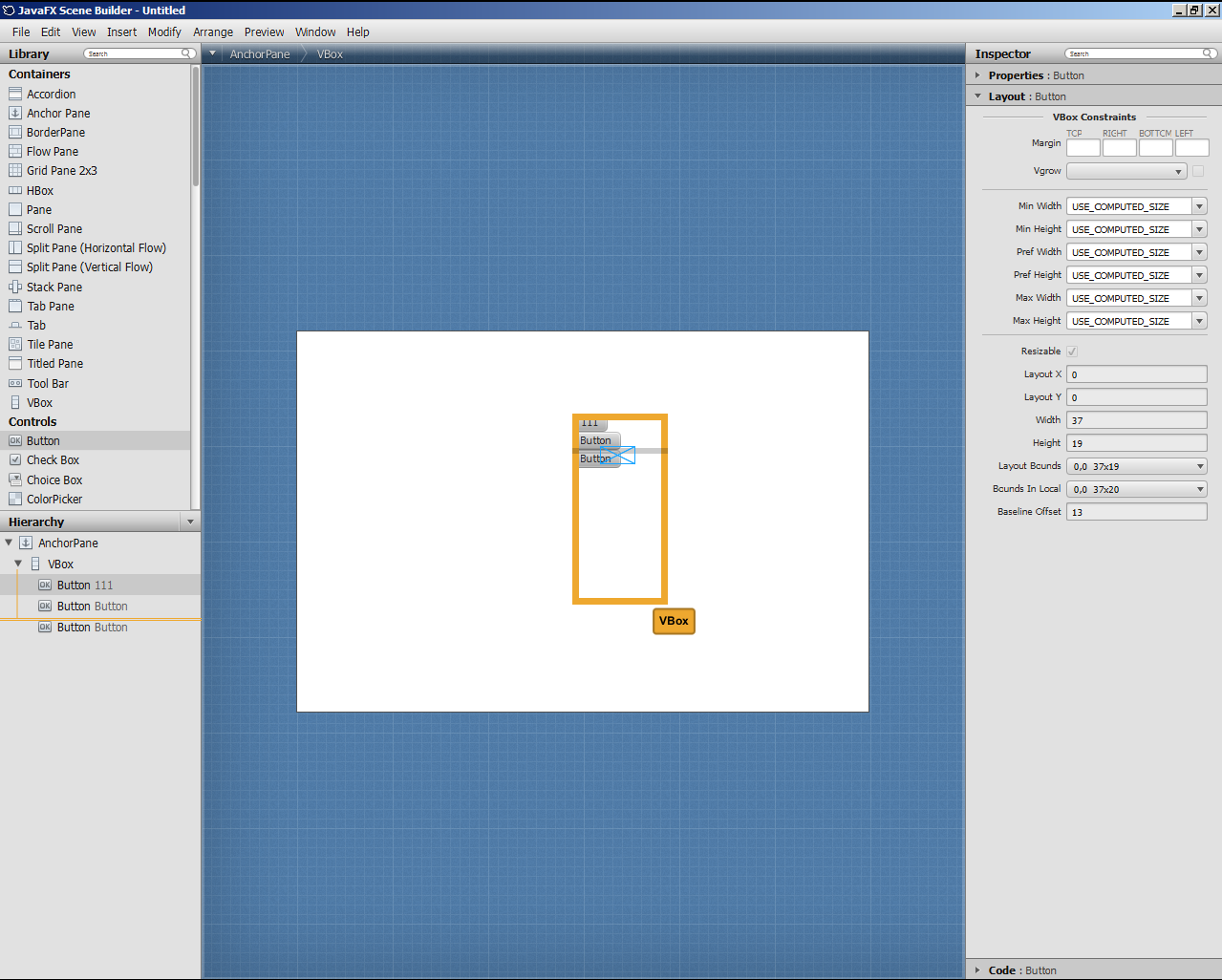Viewport: 1222px width, 980px height.
Task: Open the Pref Width dropdown arrow
Action: (x=1199, y=252)
